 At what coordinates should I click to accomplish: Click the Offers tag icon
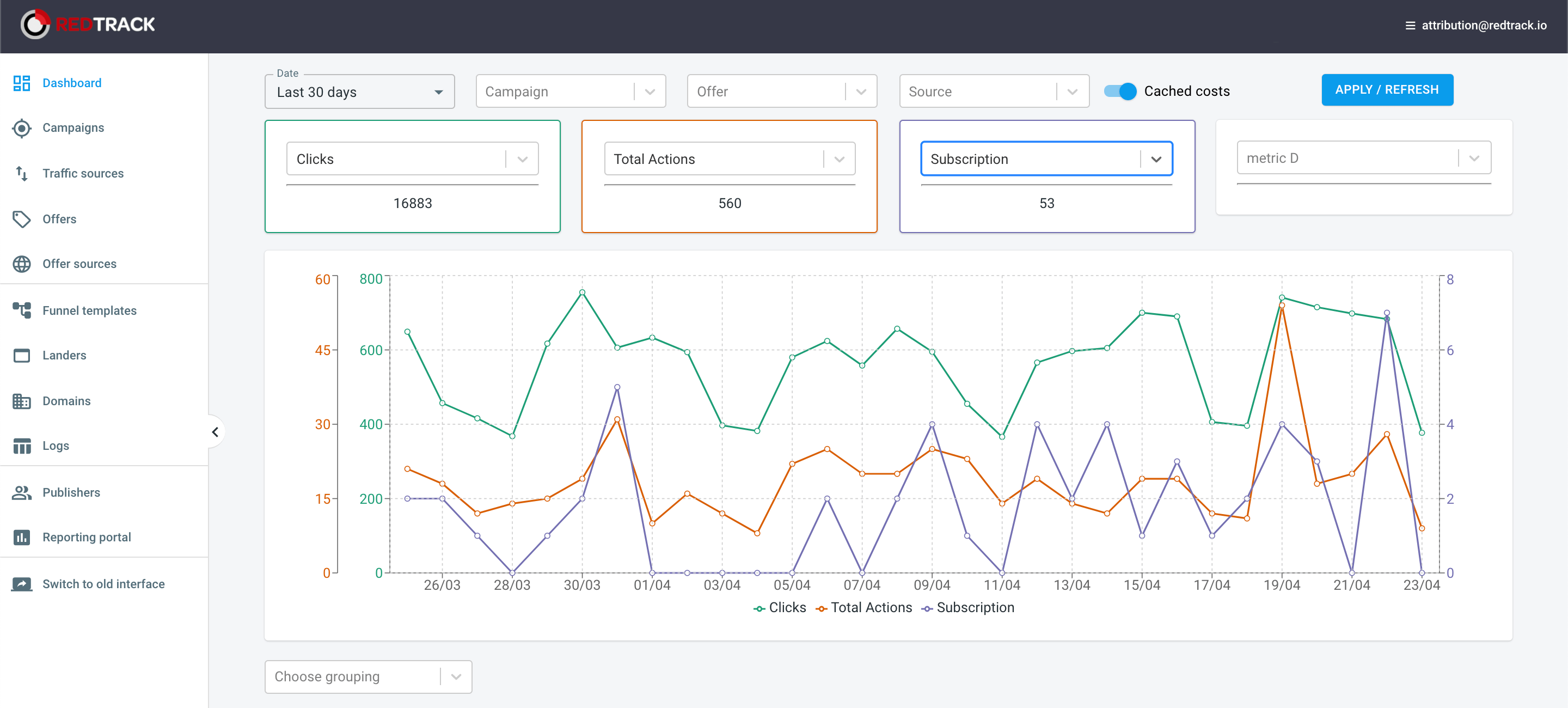[x=22, y=219]
